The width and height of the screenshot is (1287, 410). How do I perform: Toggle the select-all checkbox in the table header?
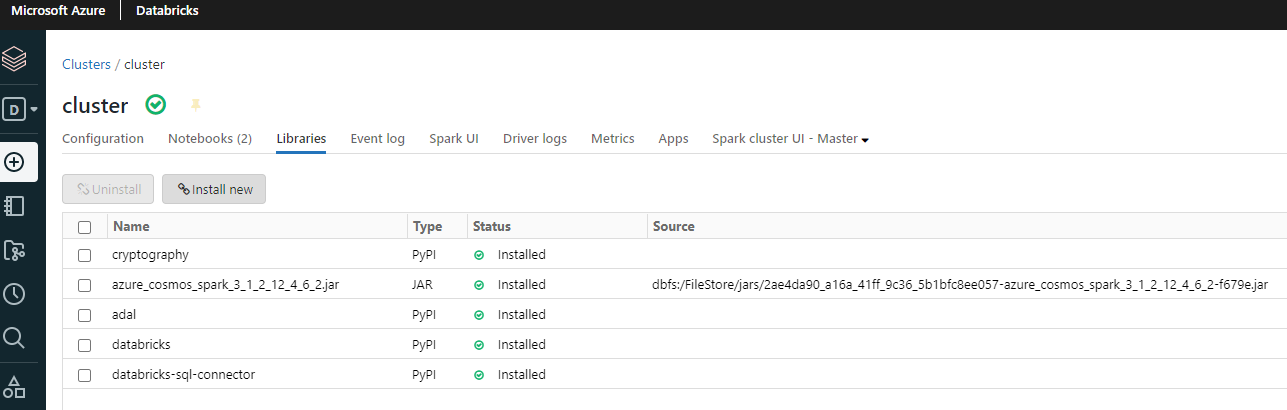(85, 227)
